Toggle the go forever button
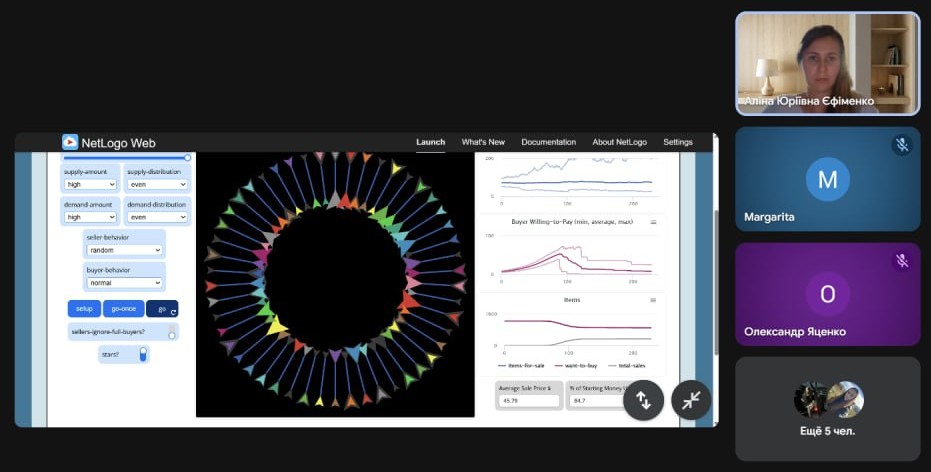The height and width of the screenshot is (472, 931). coord(162,309)
